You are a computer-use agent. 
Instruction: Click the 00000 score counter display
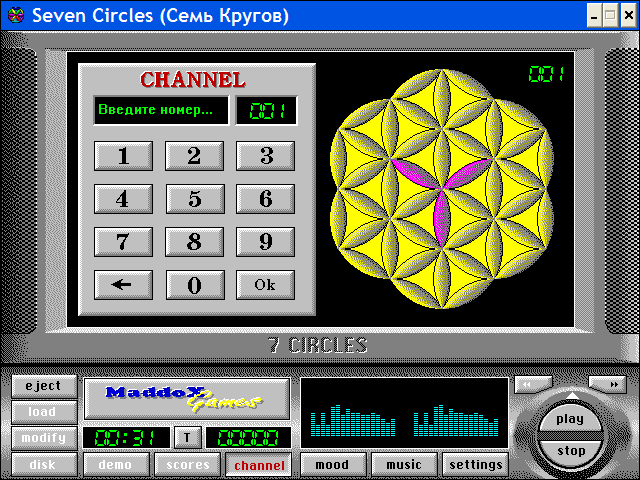click(x=249, y=438)
